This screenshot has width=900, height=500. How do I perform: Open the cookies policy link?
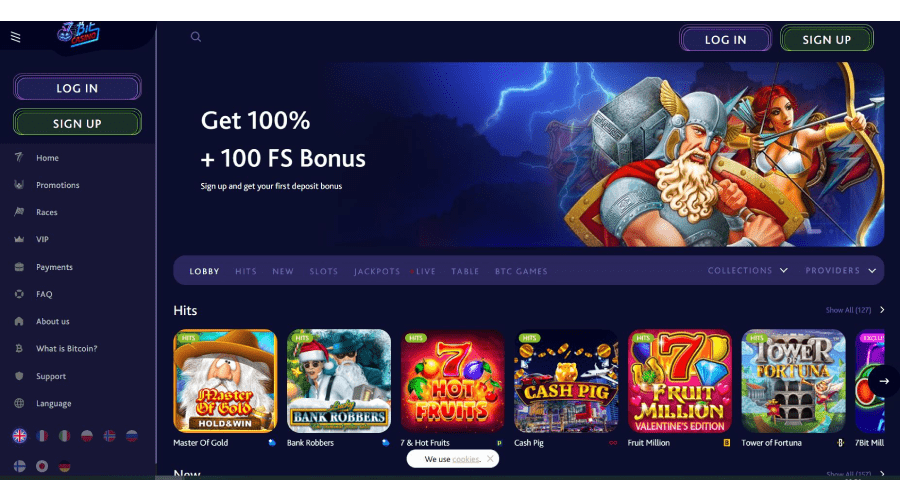[x=465, y=459]
